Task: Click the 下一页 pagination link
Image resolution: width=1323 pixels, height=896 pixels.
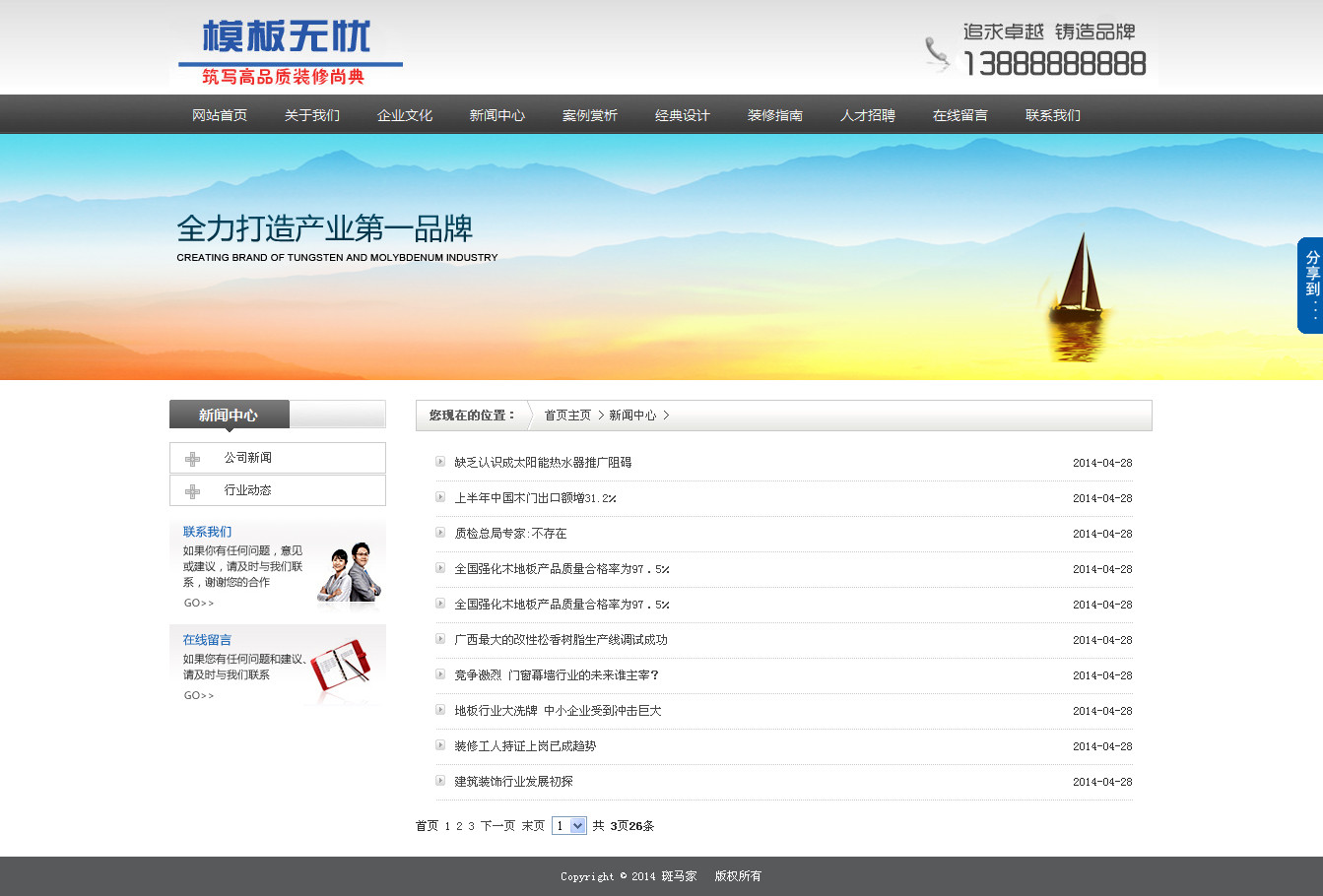Action: coord(497,826)
